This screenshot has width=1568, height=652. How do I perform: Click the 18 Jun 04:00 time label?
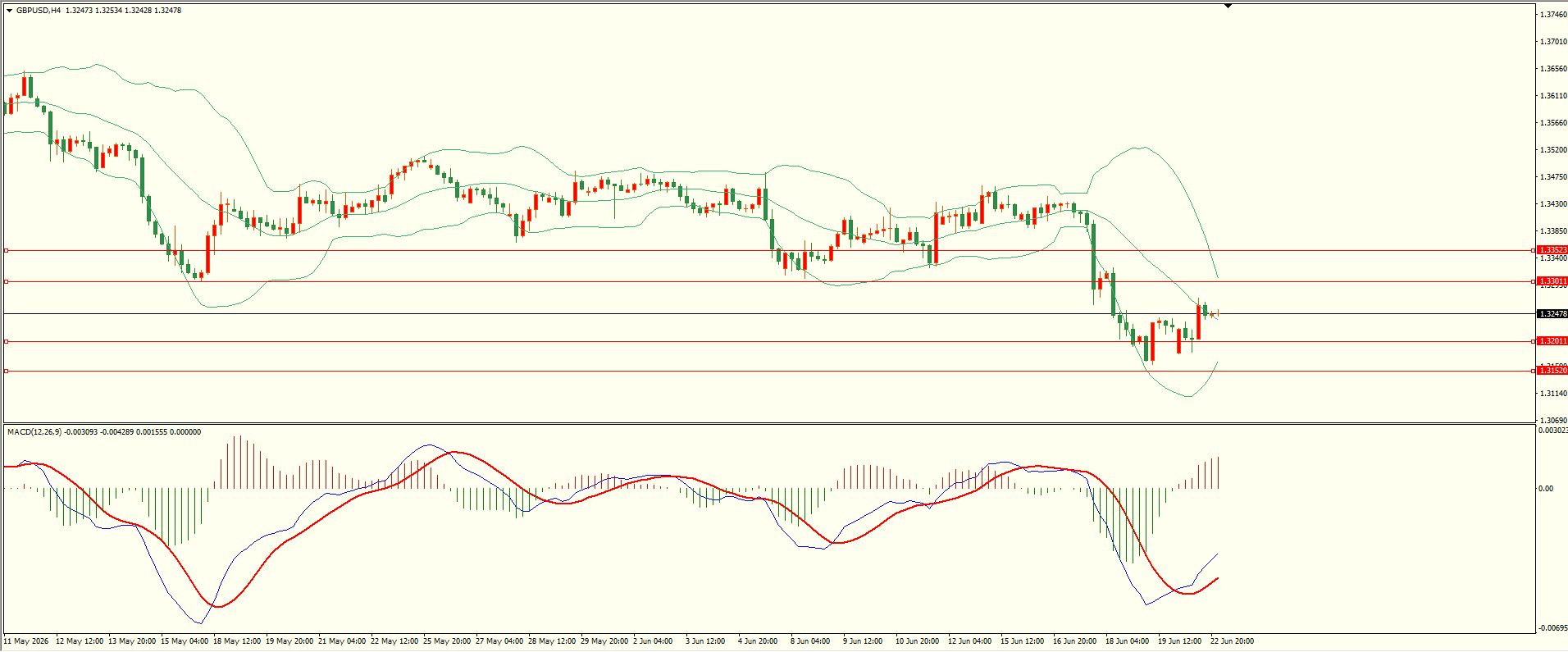coord(1128,641)
